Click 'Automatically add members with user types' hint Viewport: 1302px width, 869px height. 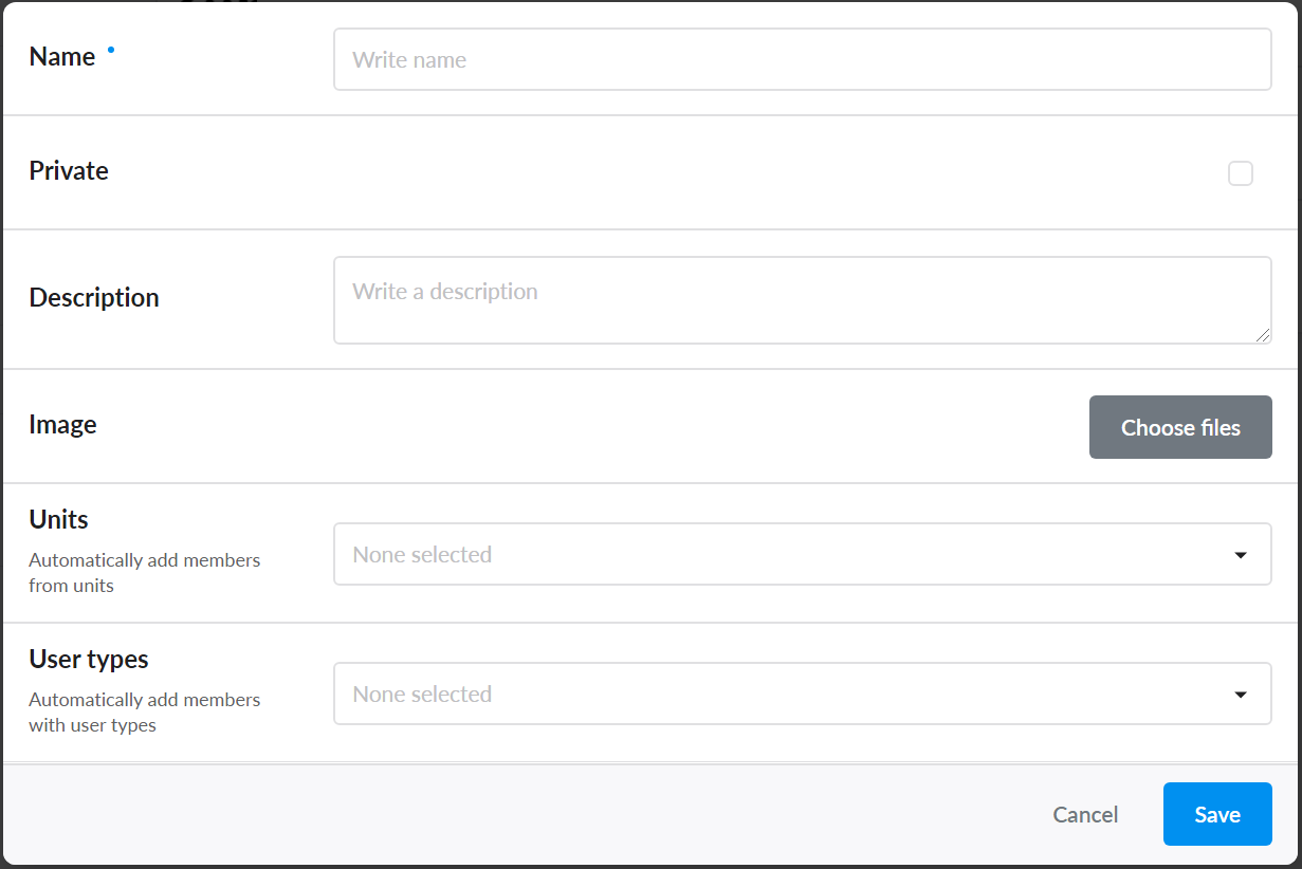[x=145, y=712]
